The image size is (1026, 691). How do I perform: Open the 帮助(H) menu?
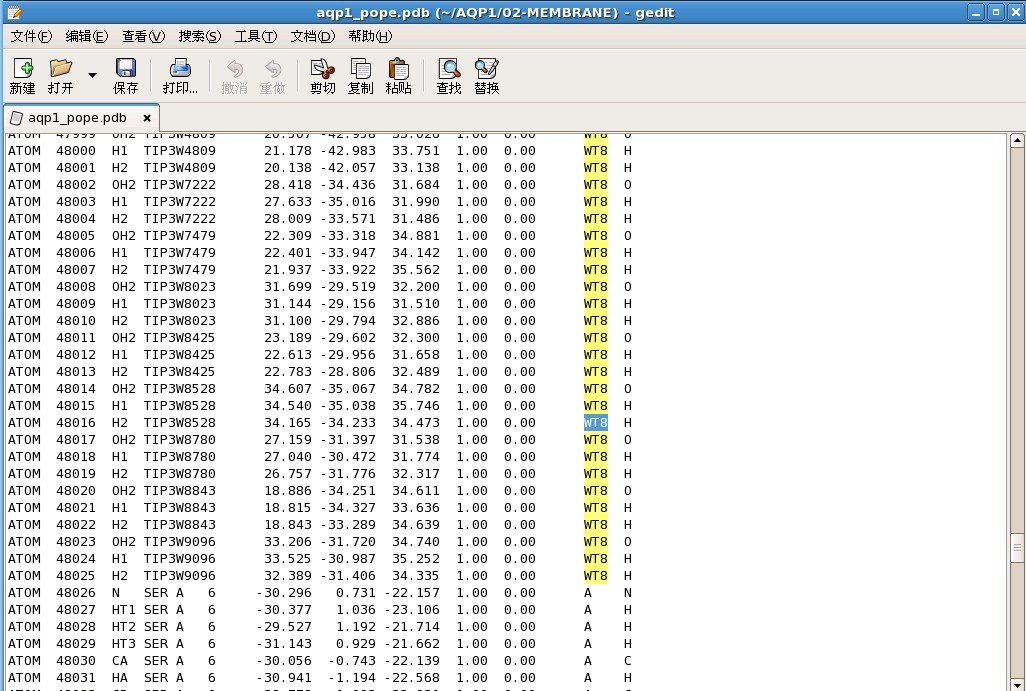click(x=370, y=36)
